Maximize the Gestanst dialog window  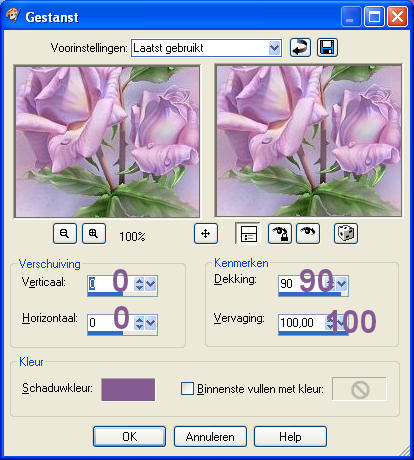coord(374,17)
